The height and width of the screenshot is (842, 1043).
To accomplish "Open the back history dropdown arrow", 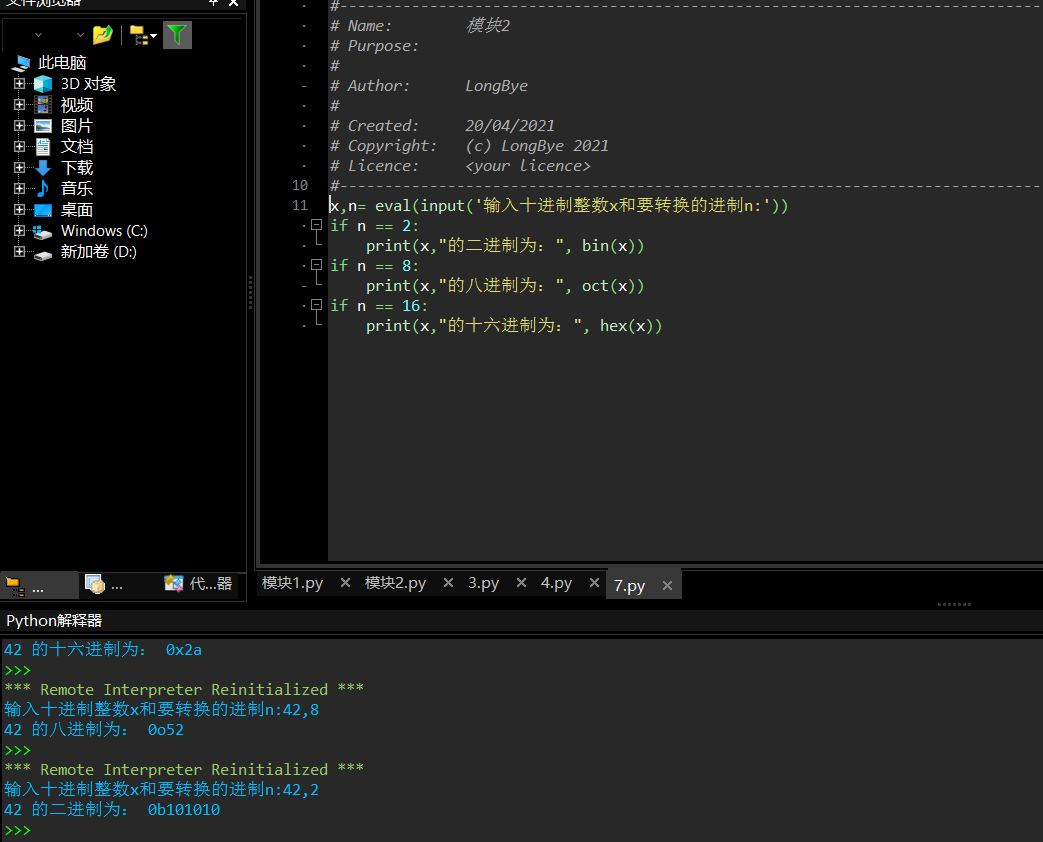I will click(x=39, y=35).
